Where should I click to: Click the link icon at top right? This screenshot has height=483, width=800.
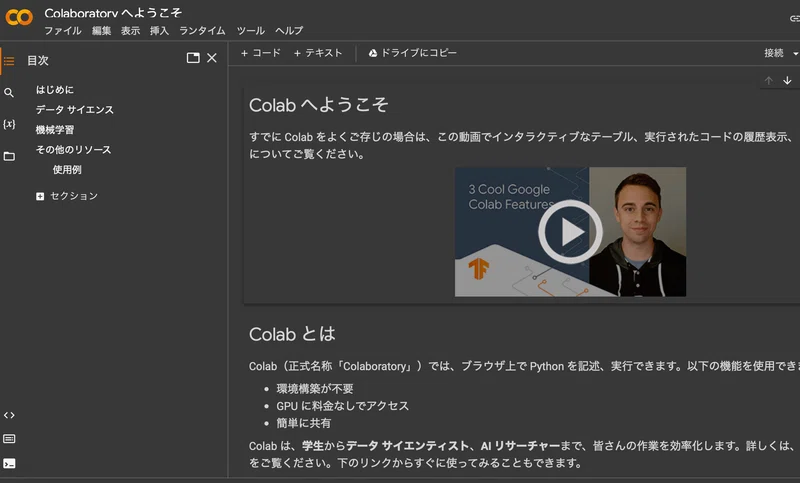coord(794,18)
